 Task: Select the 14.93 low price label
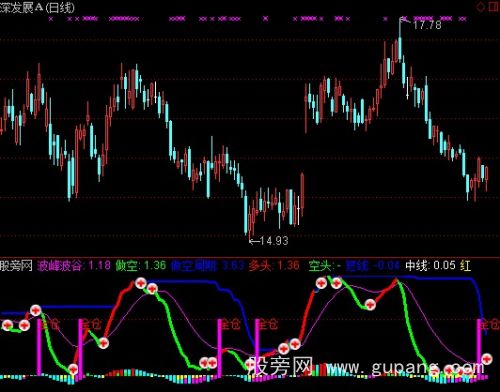pos(274,240)
